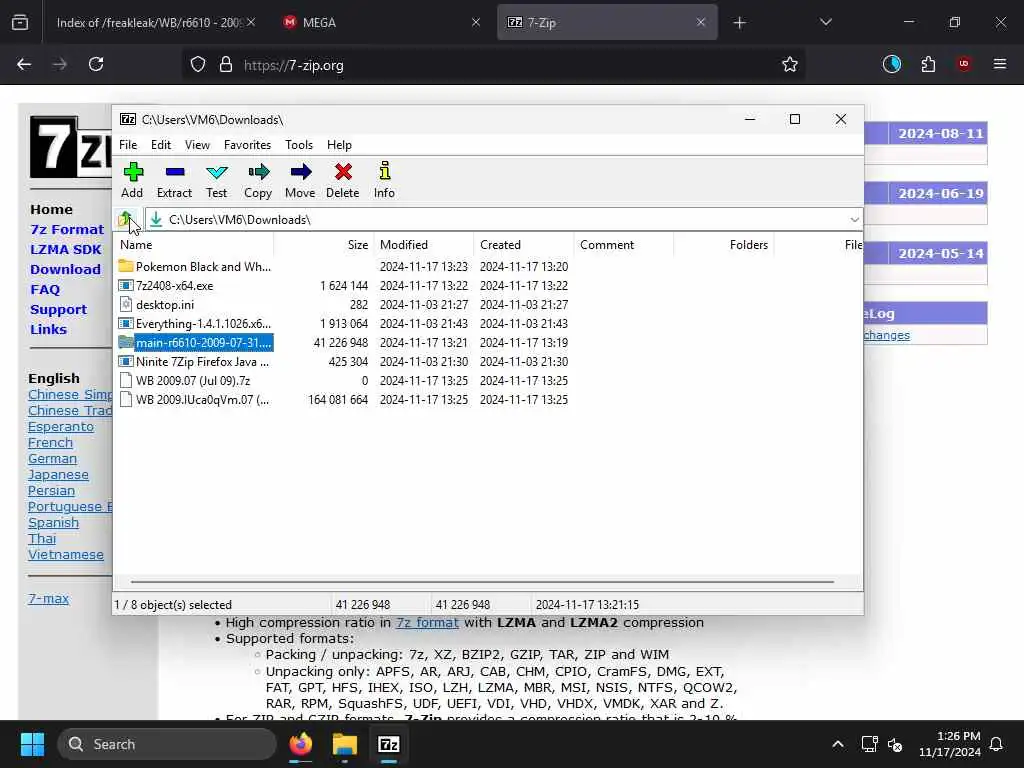The width and height of the screenshot is (1024, 768).
Task: Open the File menu in 7-Zip
Action: 128,144
